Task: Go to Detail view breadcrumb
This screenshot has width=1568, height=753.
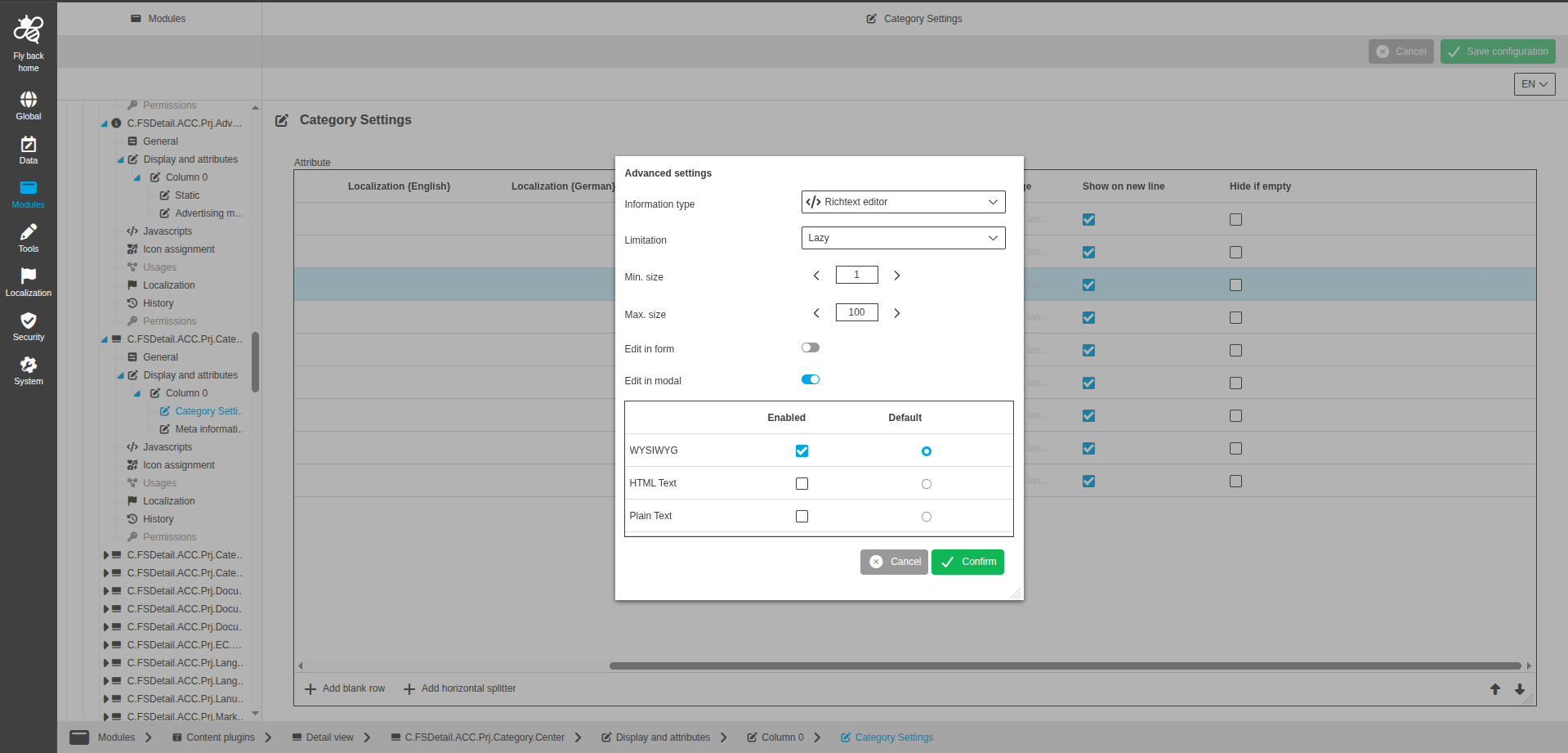Action: pyautogui.click(x=323, y=737)
